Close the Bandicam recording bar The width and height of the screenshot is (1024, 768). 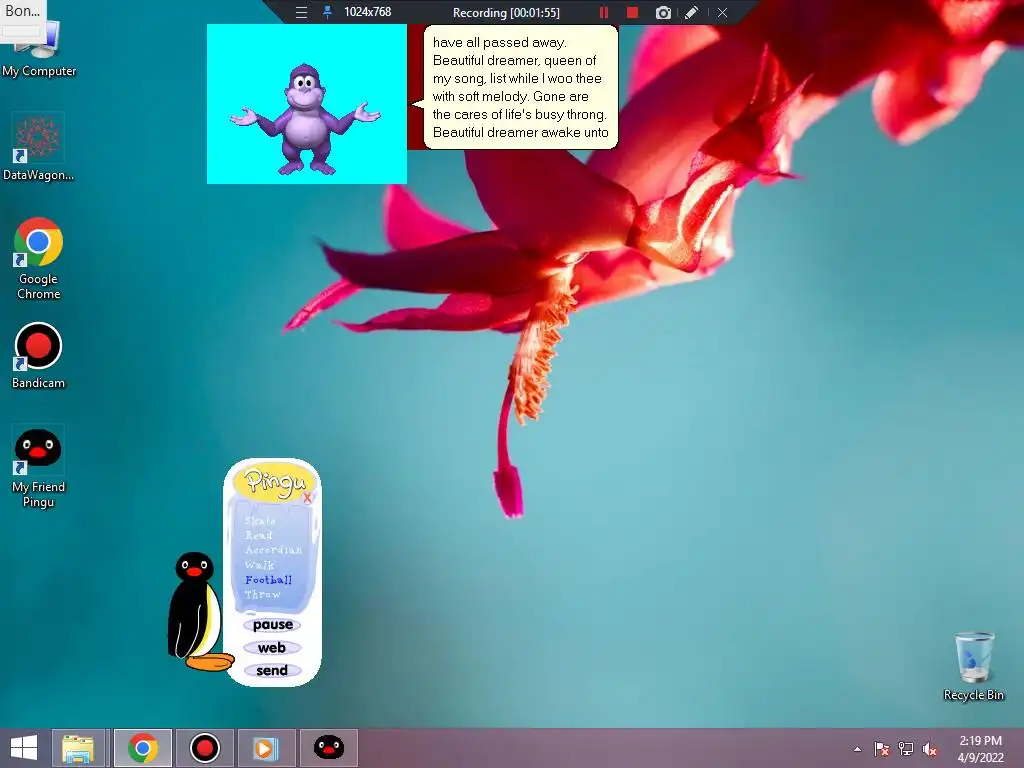(722, 12)
